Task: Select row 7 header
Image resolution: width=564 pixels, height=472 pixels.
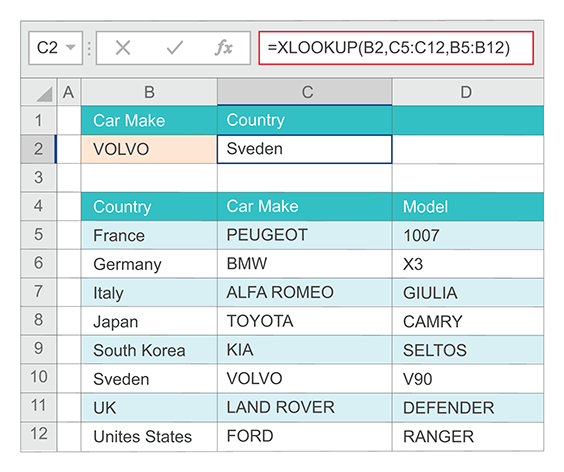Action: click(39, 292)
